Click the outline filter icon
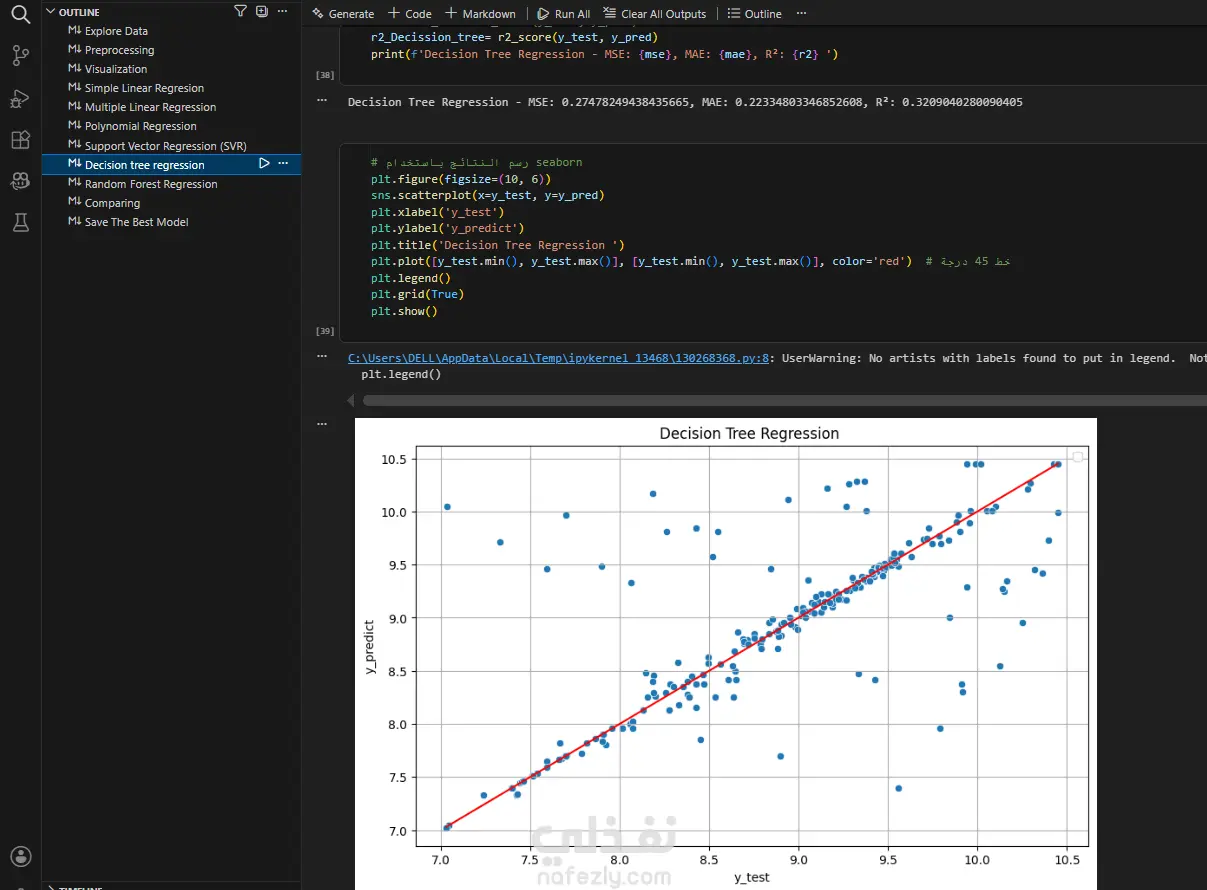Screen dimensions: 1207x890 (x=240, y=12)
